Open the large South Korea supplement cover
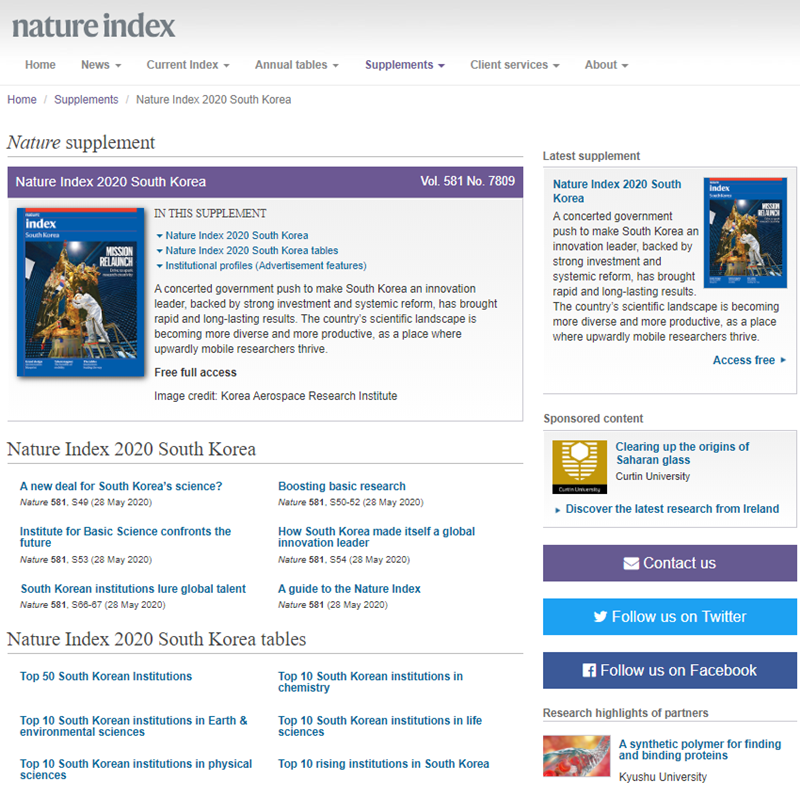 [x=81, y=292]
